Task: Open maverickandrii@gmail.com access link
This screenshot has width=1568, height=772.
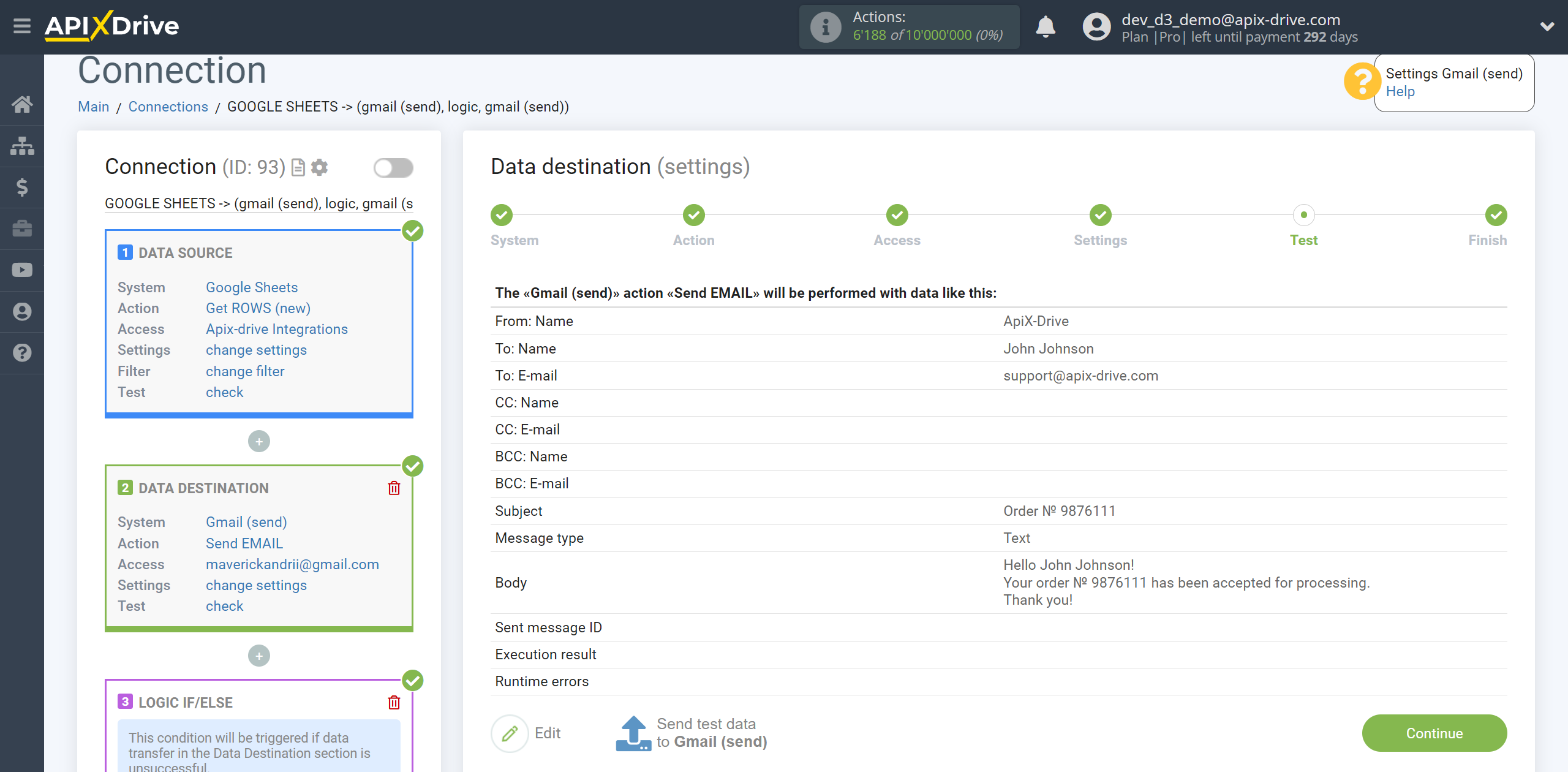Action: pyautogui.click(x=292, y=564)
